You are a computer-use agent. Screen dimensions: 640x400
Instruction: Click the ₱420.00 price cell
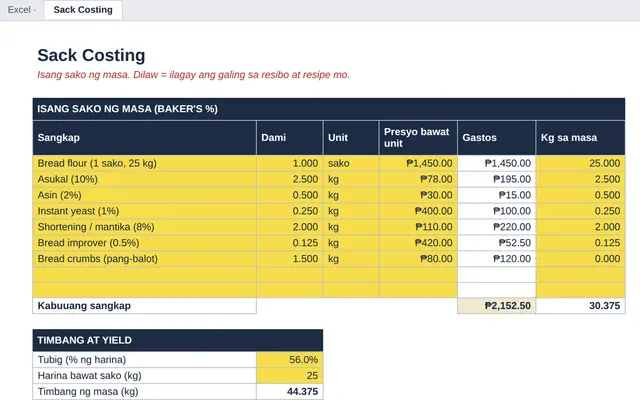coord(418,243)
